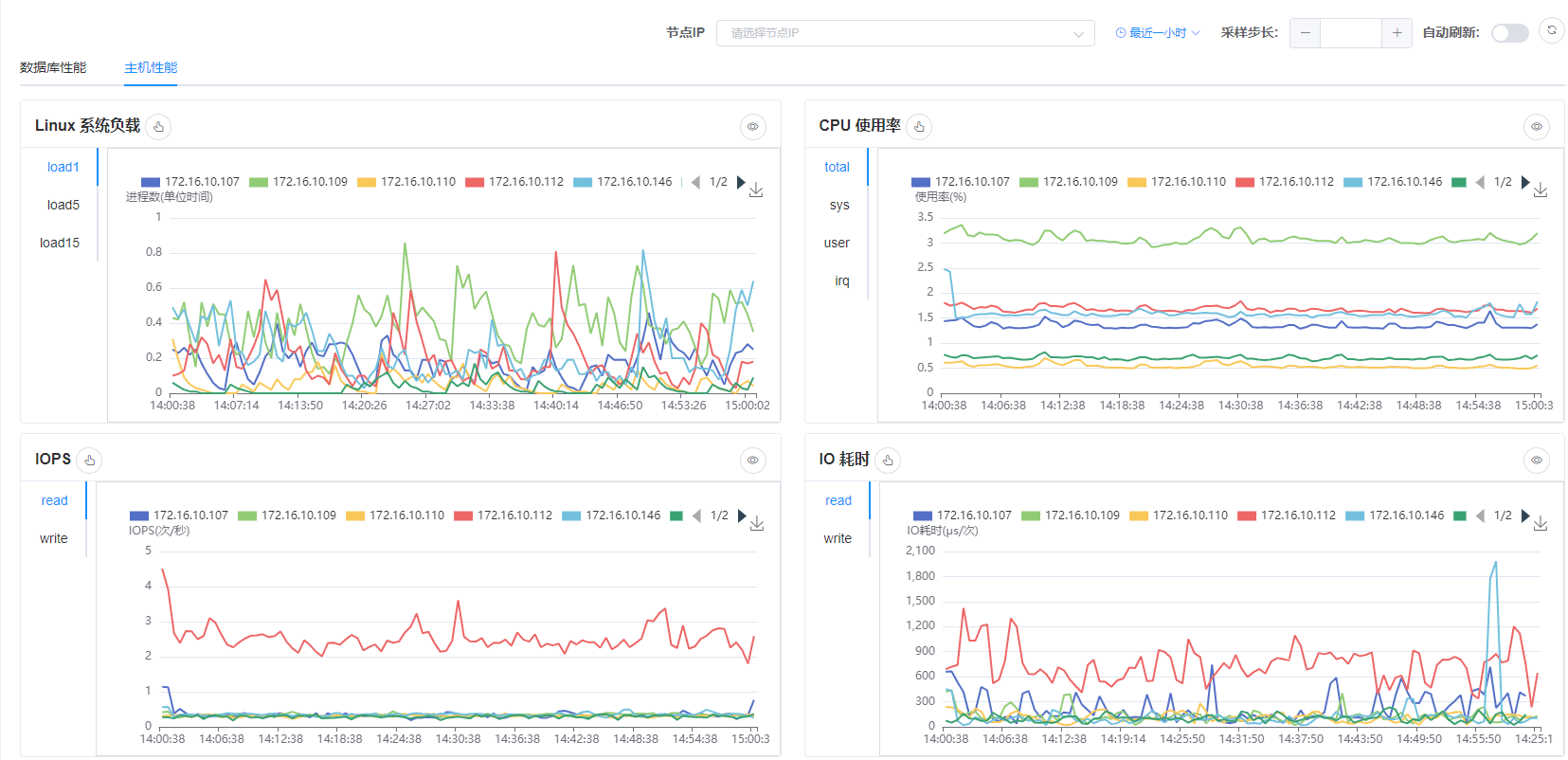1568x760 pixels.
Task: Open the 最近一小时 time range dropdown
Action: (x=1158, y=33)
